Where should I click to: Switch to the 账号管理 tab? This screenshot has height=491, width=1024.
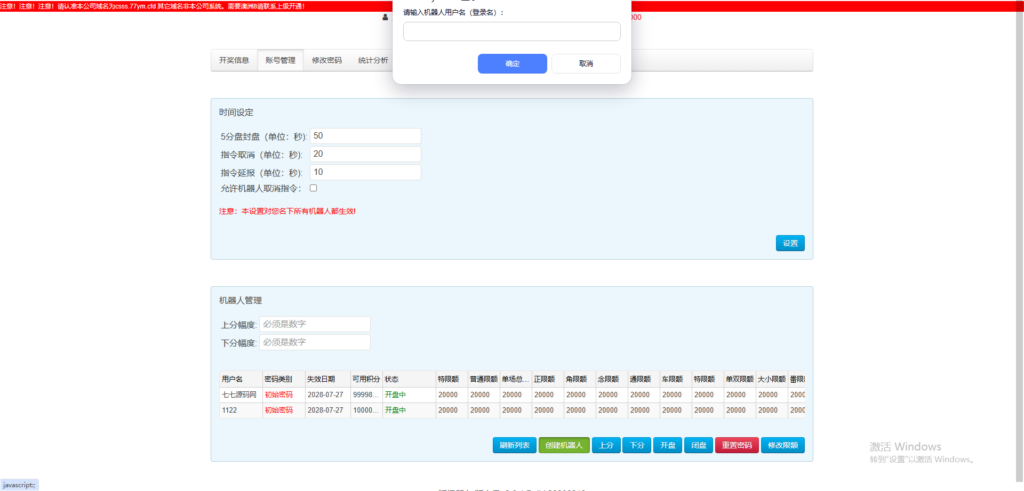click(x=280, y=60)
